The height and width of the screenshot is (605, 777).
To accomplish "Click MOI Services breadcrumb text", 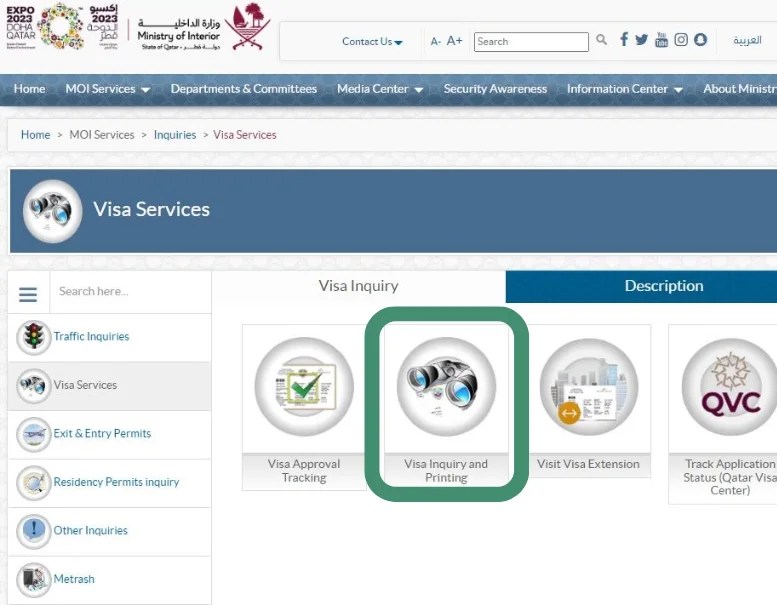I will click(x=102, y=135).
